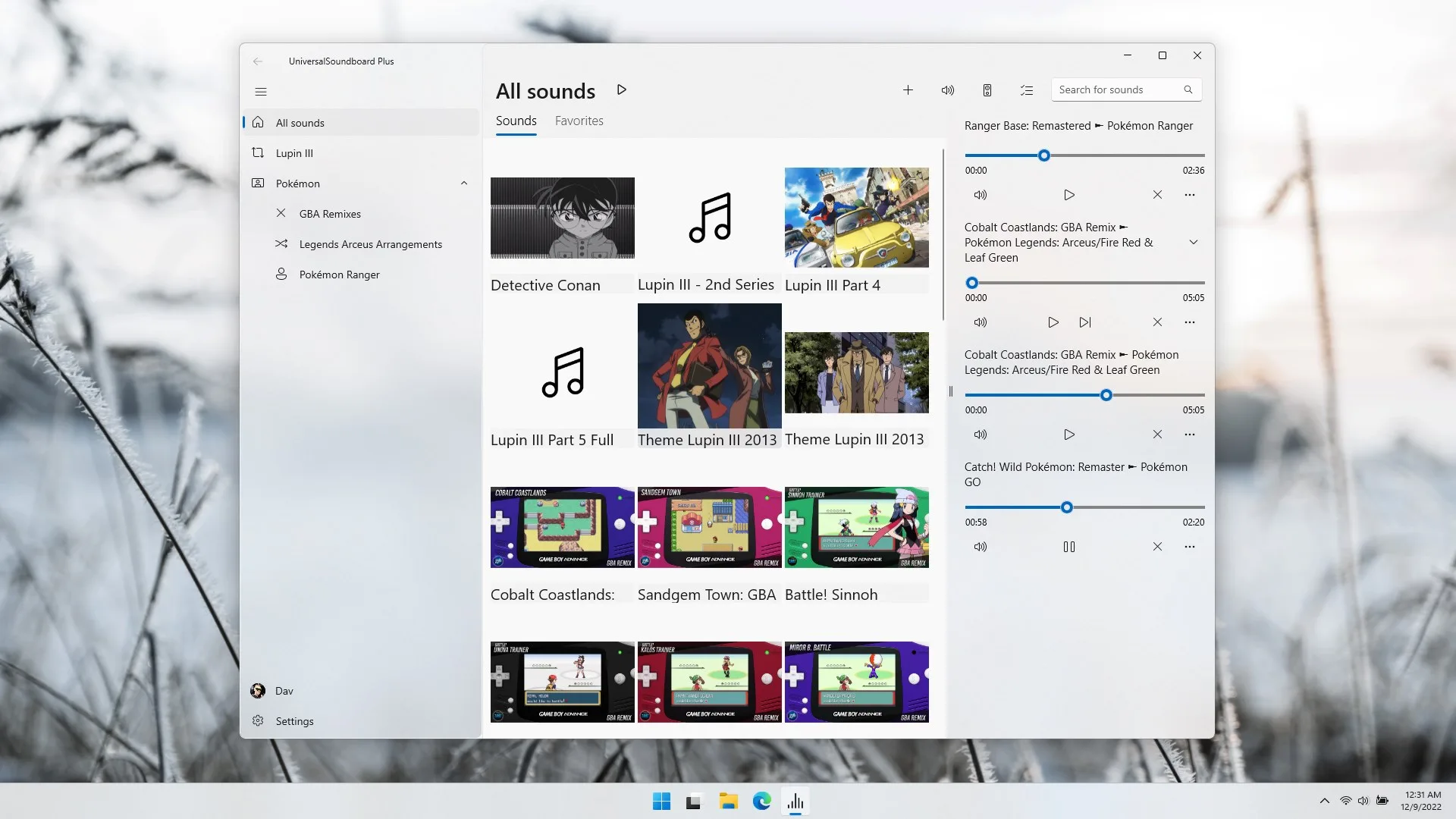Open the Lupin III category
The image size is (1456, 819).
(361, 153)
